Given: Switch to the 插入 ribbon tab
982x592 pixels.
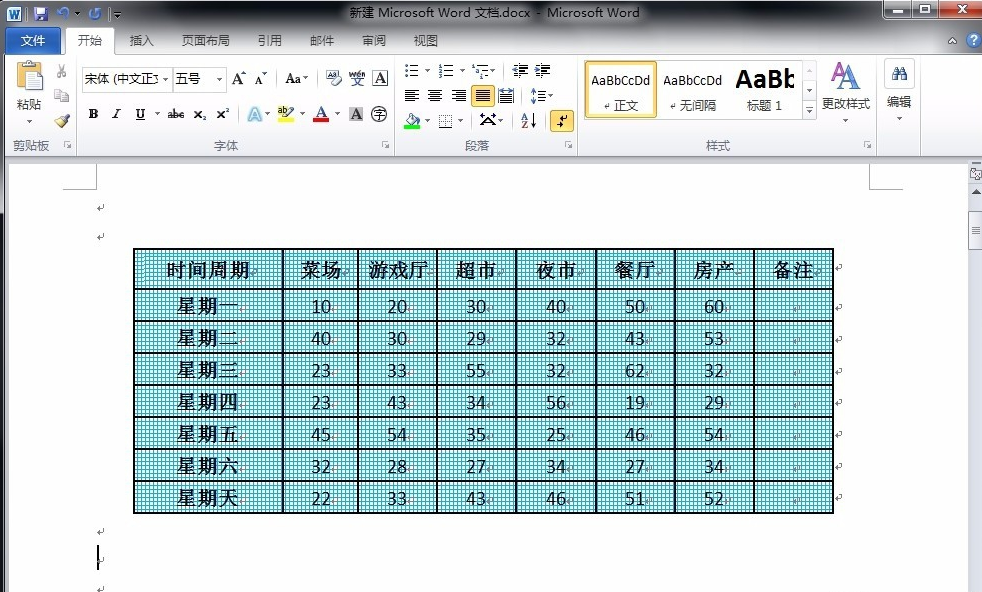Looking at the screenshot, I should click(x=141, y=41).
